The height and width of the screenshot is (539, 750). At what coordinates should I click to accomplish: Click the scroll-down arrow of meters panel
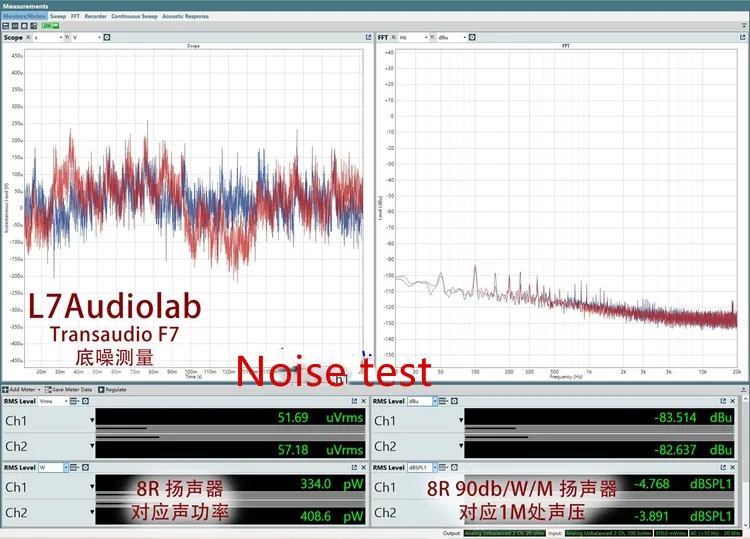pos(745,524)
